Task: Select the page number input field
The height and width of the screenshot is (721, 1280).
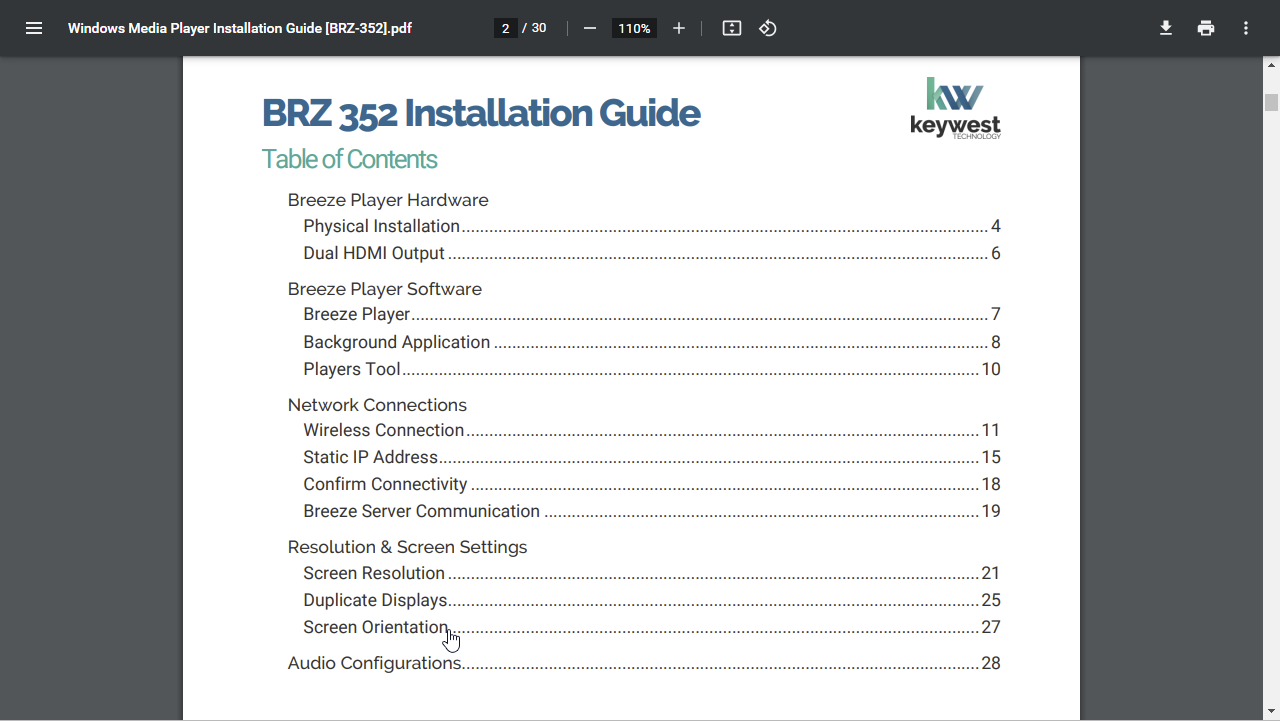Action: [506, 28]
